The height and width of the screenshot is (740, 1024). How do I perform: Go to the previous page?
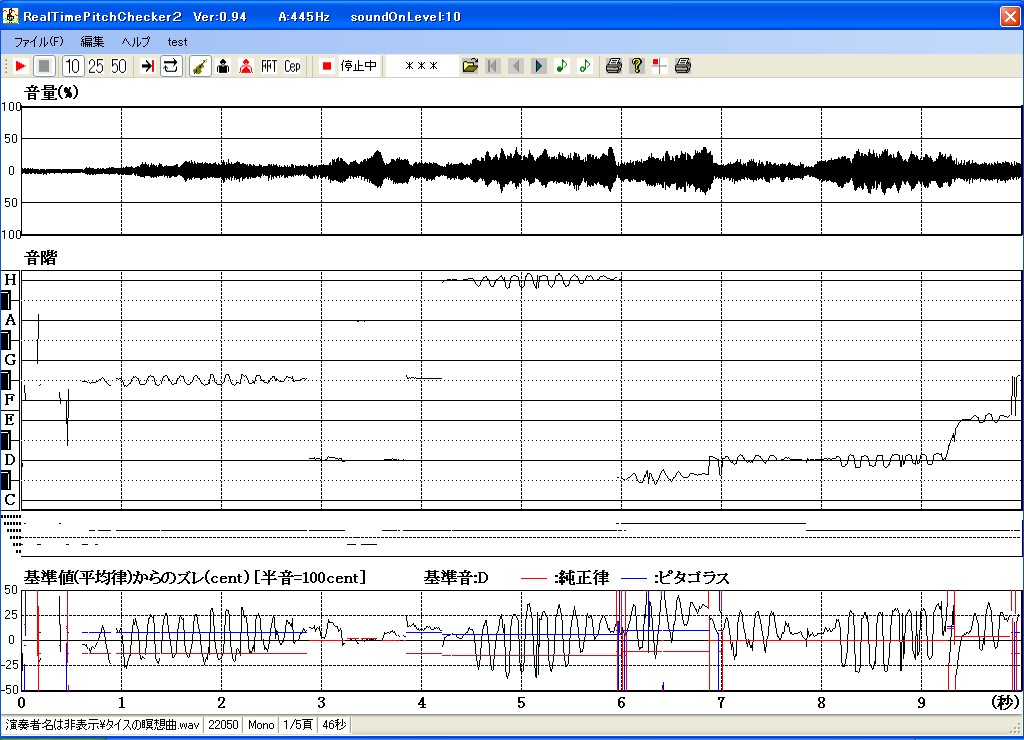point(516,66)
